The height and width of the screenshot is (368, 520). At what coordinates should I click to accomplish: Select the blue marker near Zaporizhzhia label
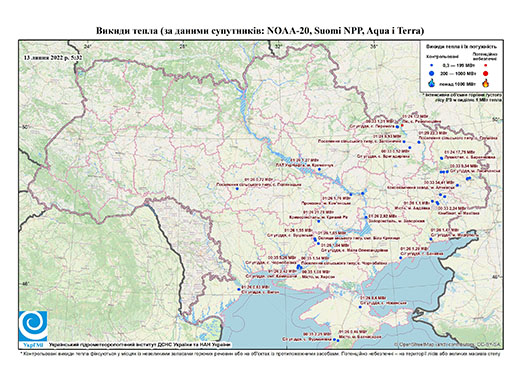(366, 217)
